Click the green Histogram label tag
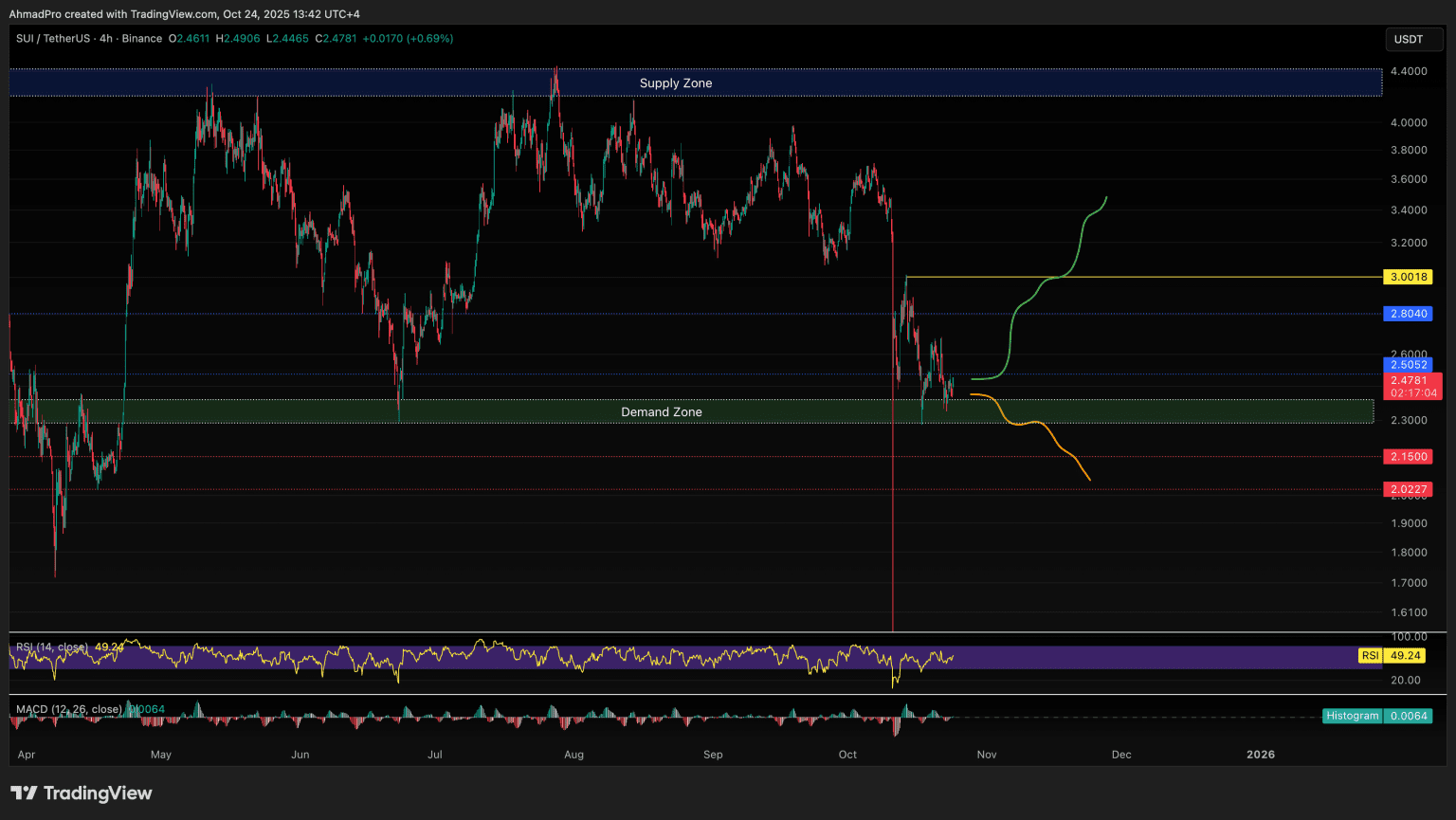This screenshot has height=820, width=1456. click(1352, 716)
